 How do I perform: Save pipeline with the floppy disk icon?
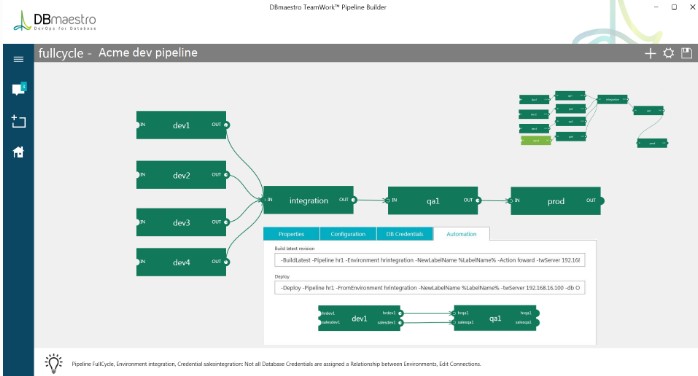click(x=686, y=53)
